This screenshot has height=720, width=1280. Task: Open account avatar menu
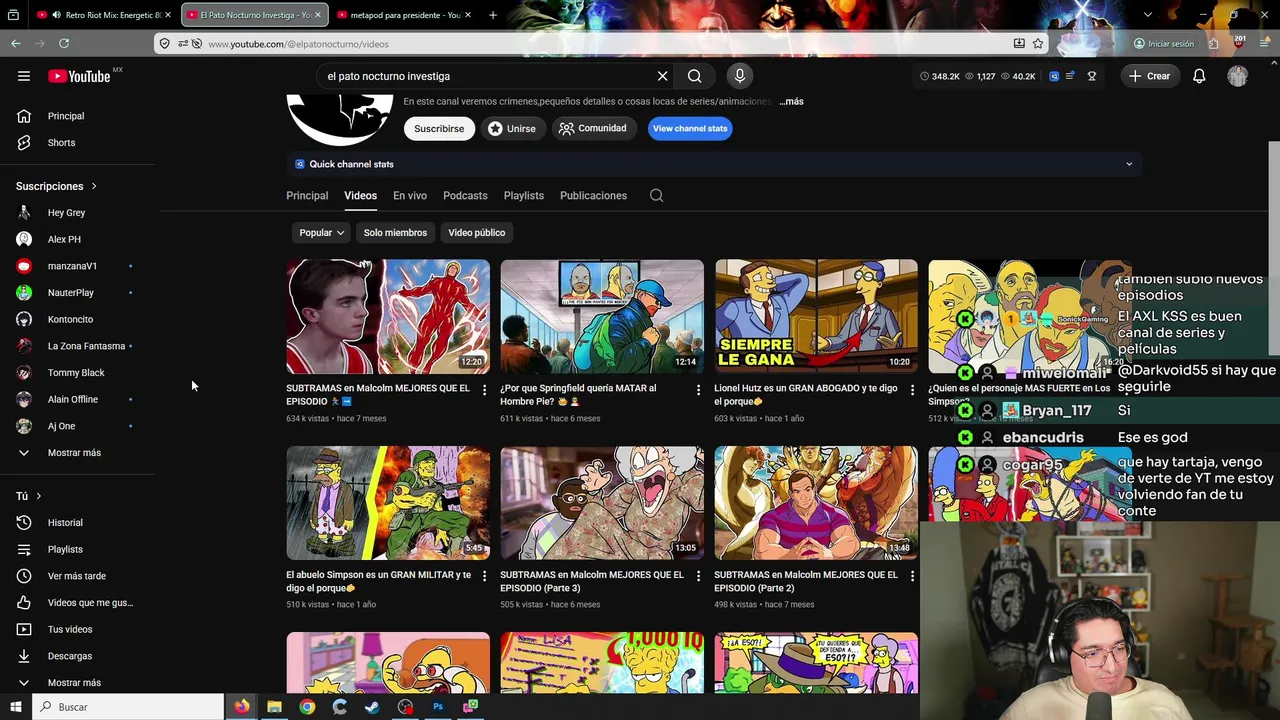(1238, 76)
